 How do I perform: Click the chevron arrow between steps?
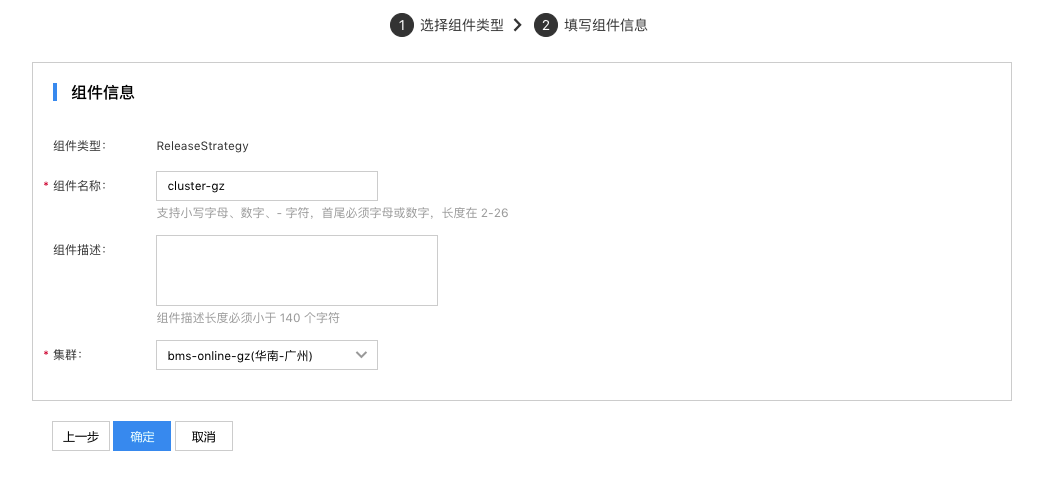[x=518, y=25]
